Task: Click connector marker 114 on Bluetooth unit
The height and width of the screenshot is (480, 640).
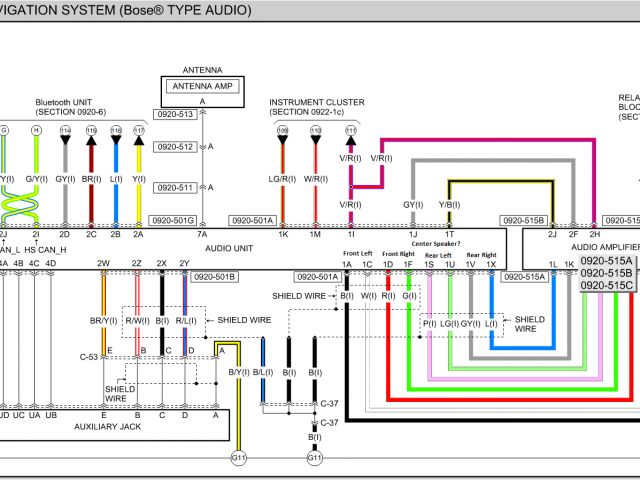Action: tap(65, 131)
